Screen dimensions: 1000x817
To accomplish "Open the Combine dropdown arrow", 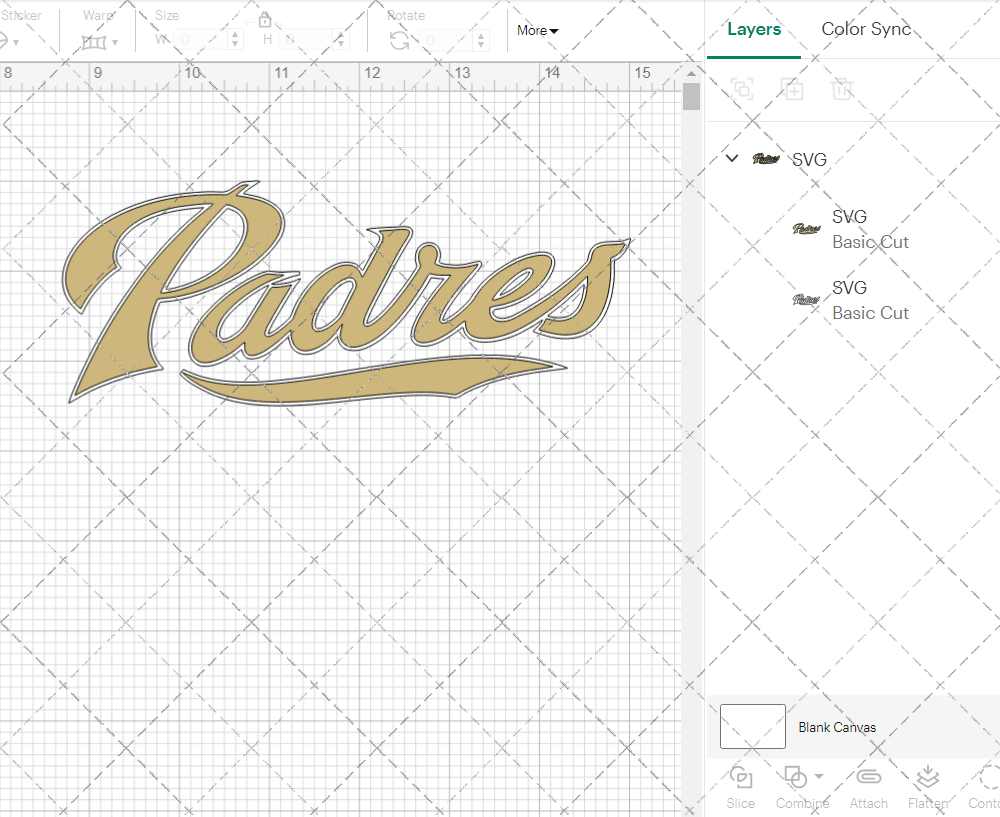I will point(819,776).
